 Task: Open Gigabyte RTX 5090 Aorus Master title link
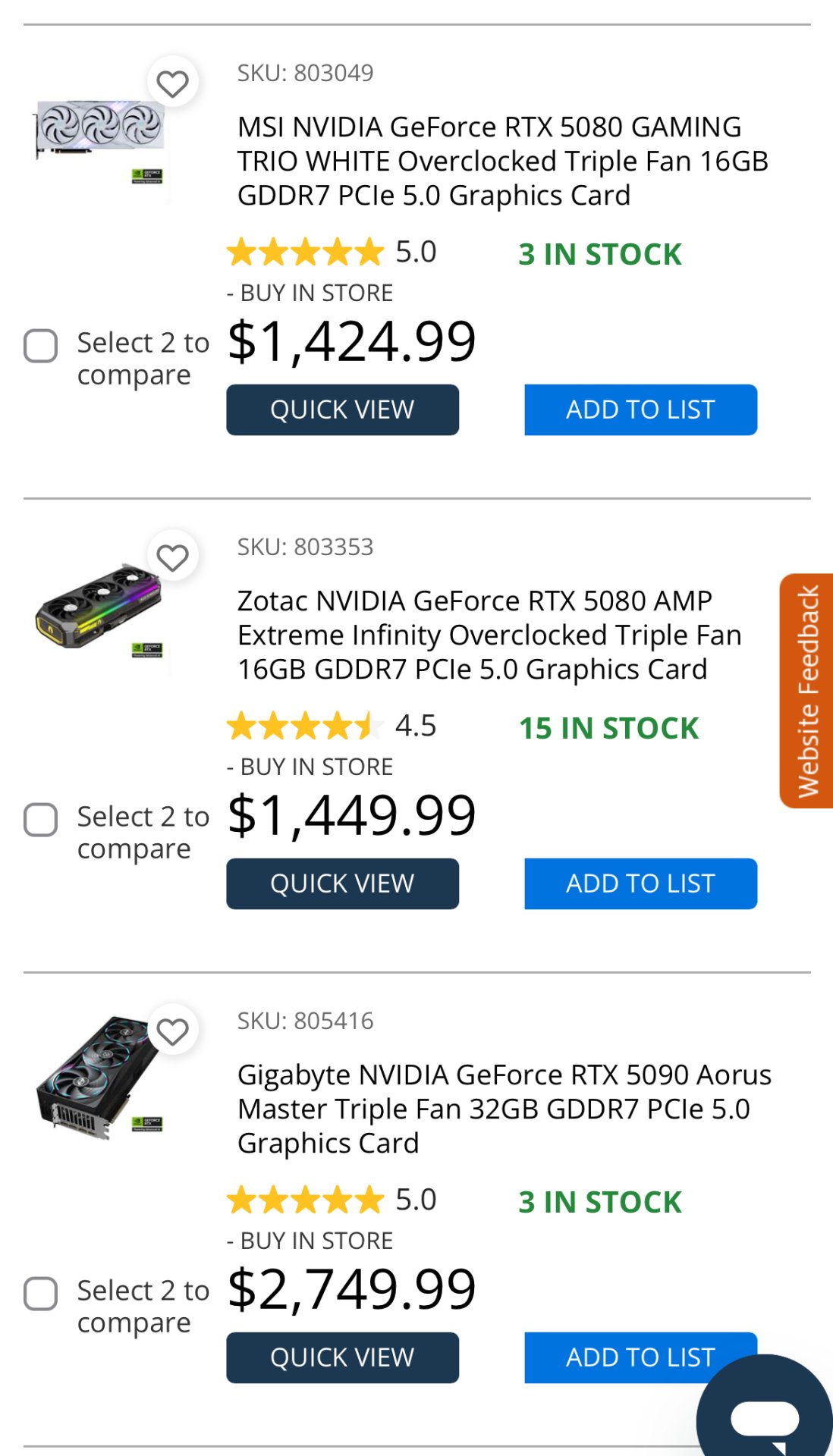point(504,1109)
